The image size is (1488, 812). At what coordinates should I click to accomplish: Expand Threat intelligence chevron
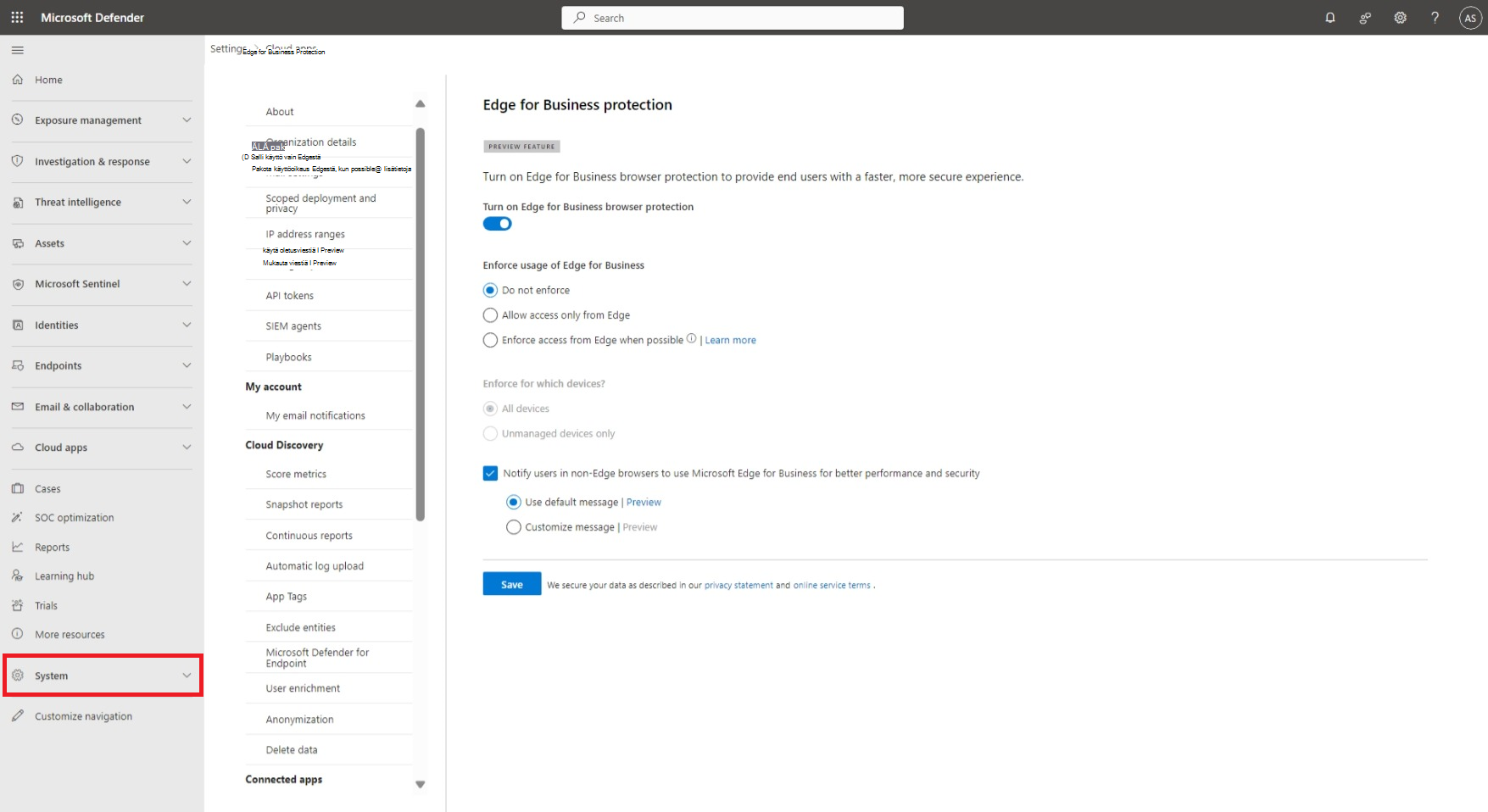pyautogui.click(x=187, y=202)
